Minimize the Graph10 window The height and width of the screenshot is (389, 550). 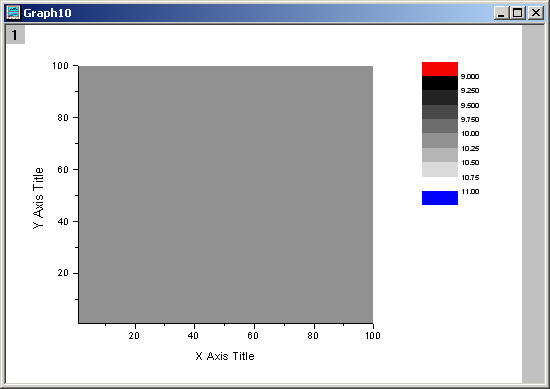point(501,13)
